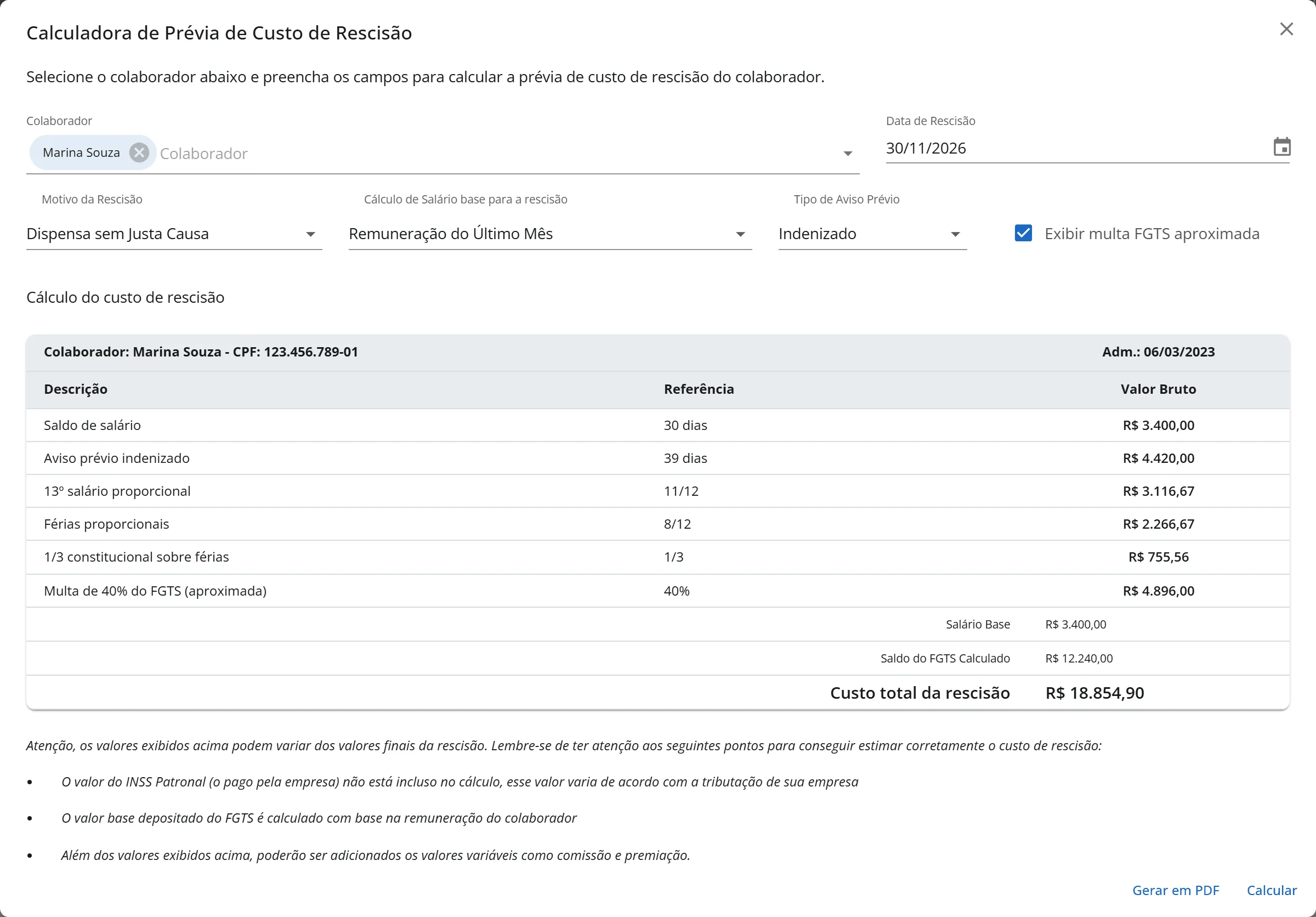The image size is (1316, 917).
Task: Click the Valor Bruto column header
Action: (1159, 389)
